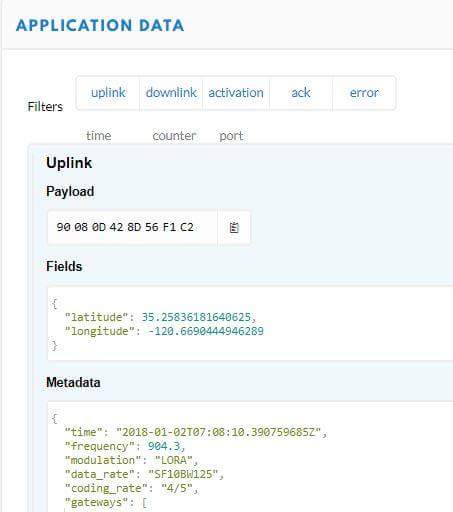This screenshot has width=453, height=512.
Task: Toggle the uplink filter
Action: coord(108,93)
